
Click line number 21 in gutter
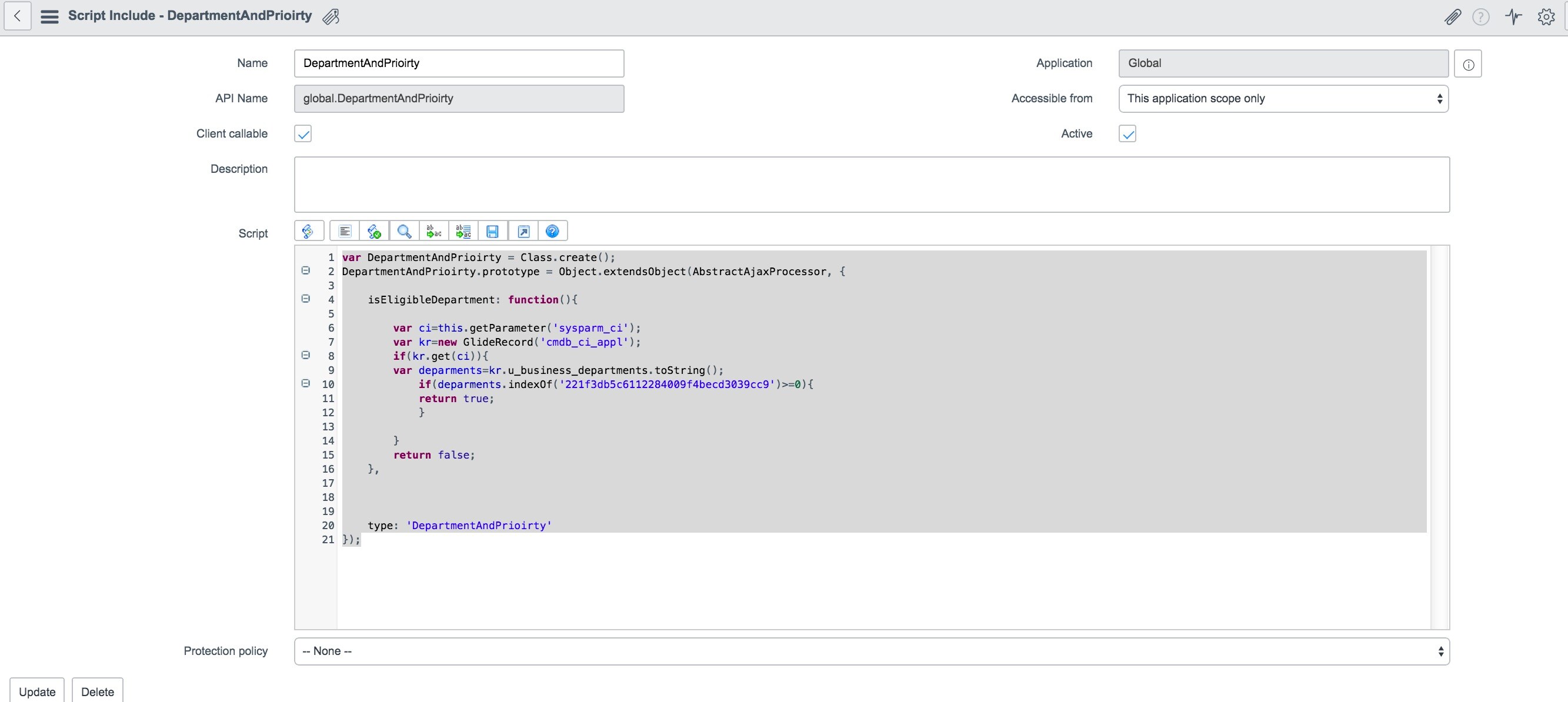click(328, 540)
